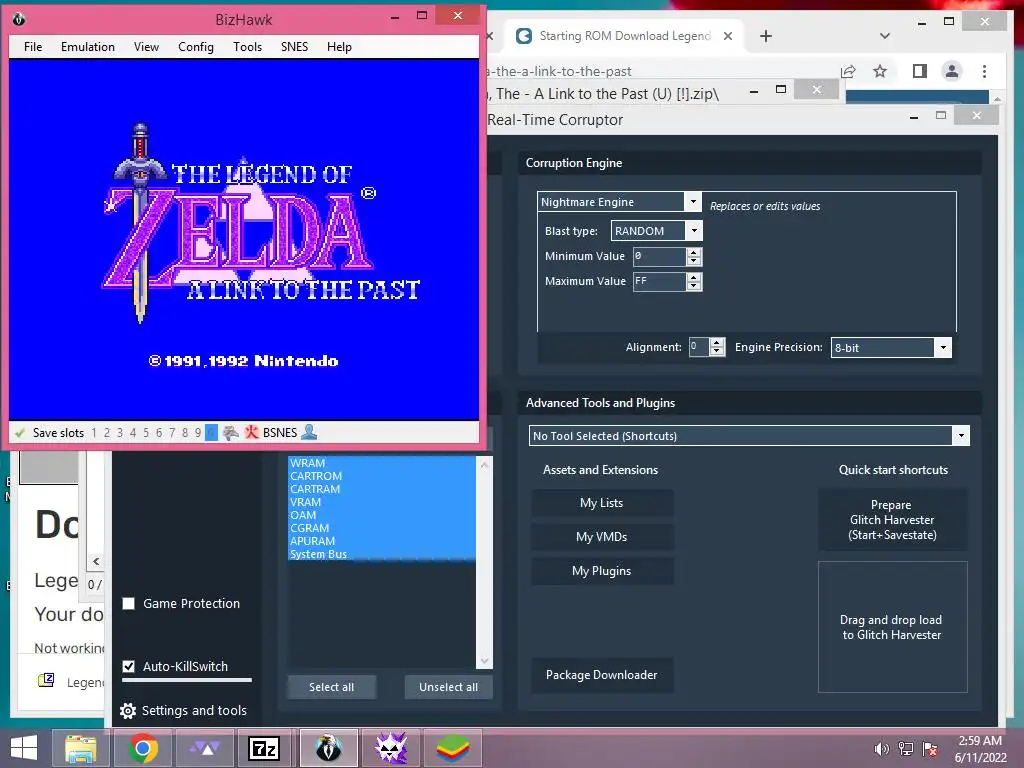Enable the Game Protection checkbox
This screenshot has height=768, width=1024.
point(129,603)
